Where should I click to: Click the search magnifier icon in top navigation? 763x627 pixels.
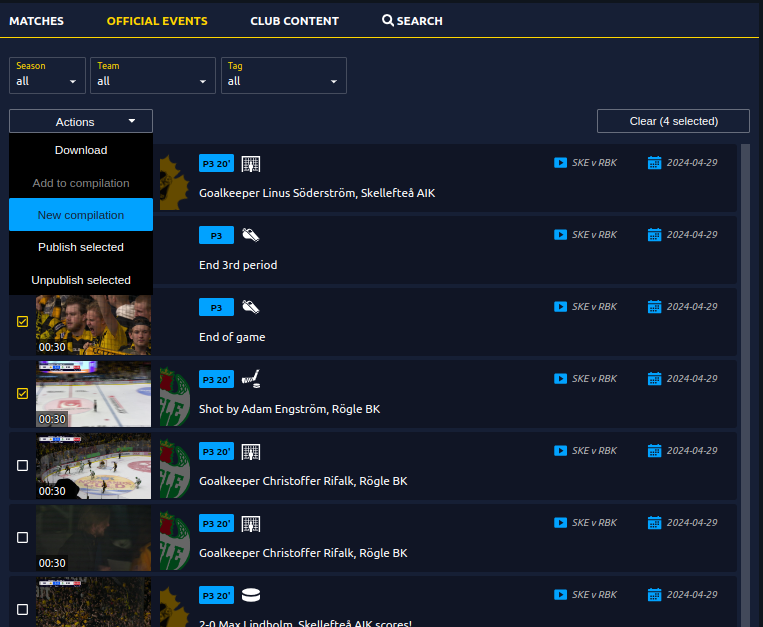click(x=388, y=20)
